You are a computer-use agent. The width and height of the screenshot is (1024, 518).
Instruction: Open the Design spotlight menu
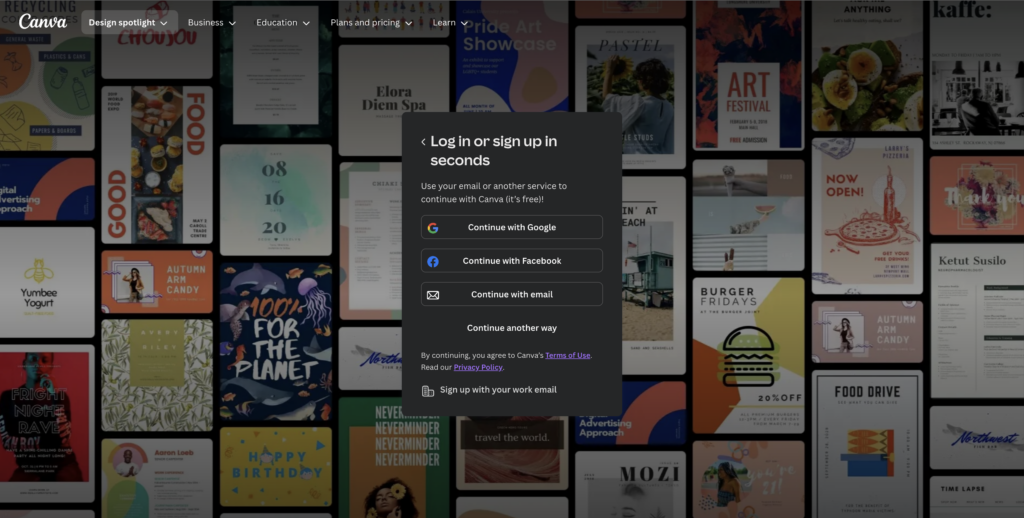[x=129, y=22]
